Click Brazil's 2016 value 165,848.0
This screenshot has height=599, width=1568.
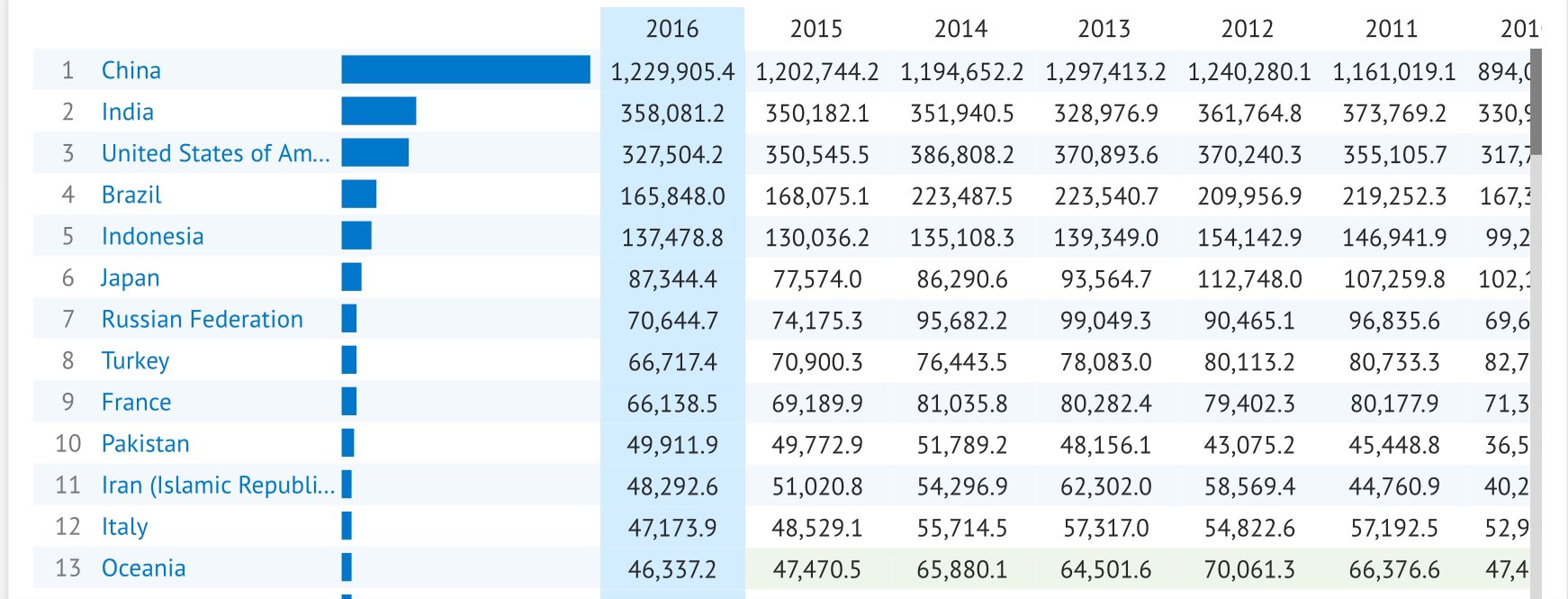point(672,196)
